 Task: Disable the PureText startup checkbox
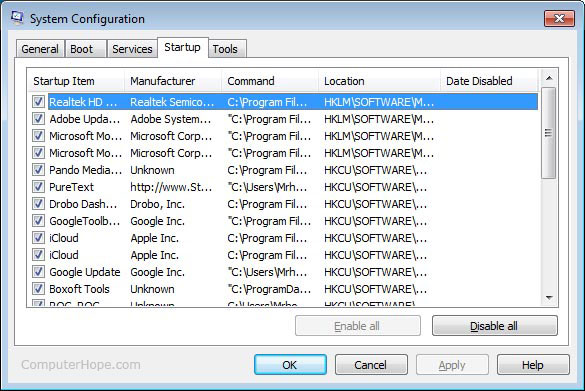(x=38, y=187)
